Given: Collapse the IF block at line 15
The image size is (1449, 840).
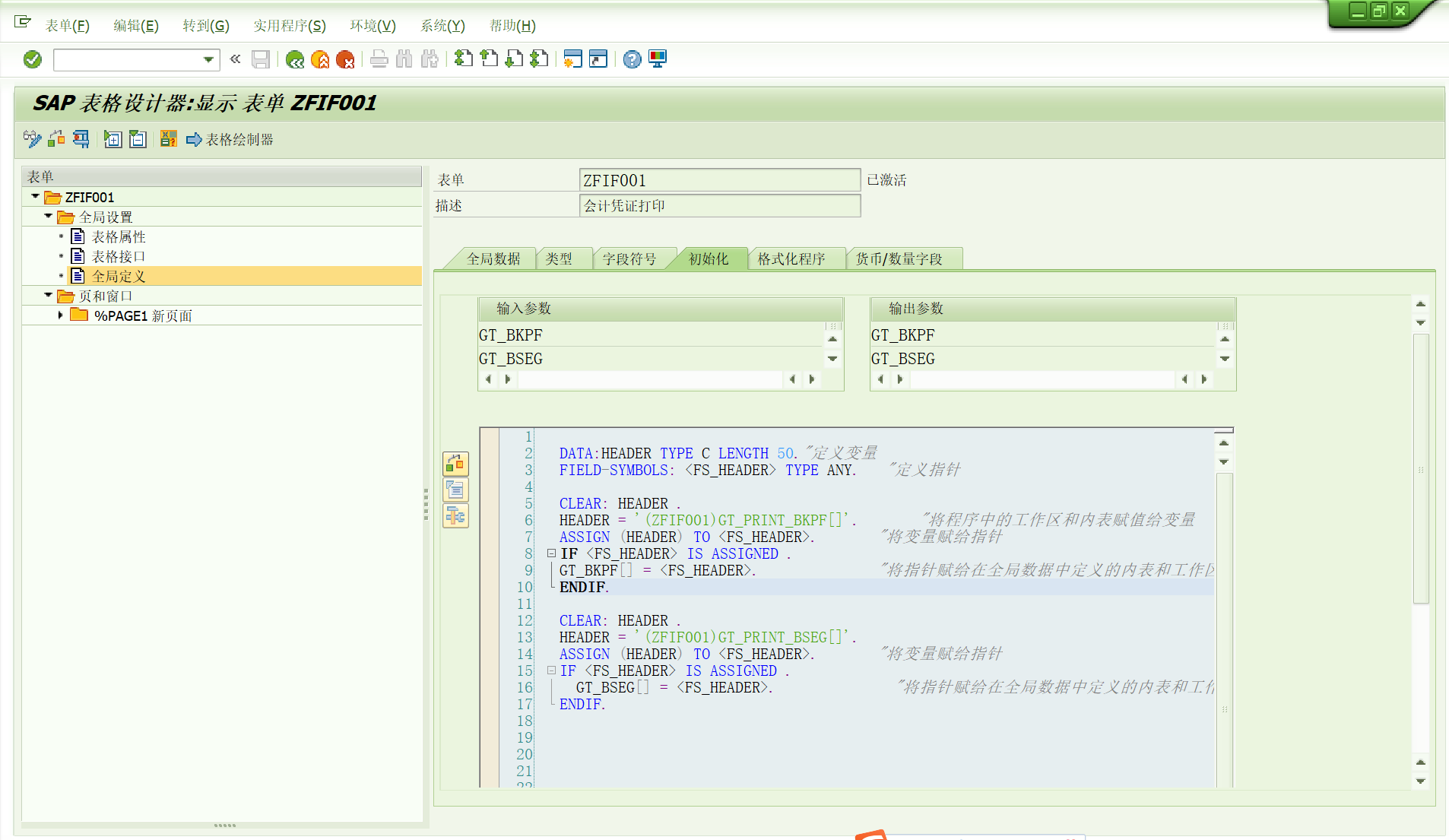Looking at the screenshot, I should [x=552, y=670].
